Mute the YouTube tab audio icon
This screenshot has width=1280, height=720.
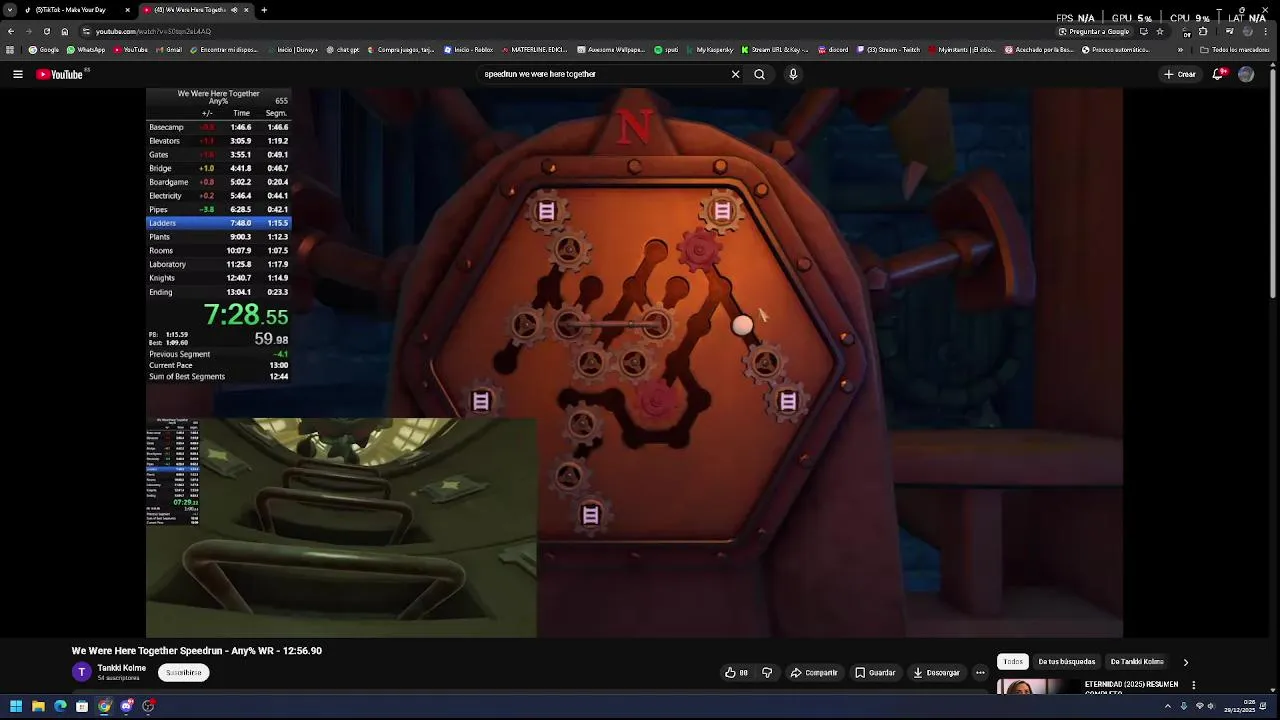(234, 10)
